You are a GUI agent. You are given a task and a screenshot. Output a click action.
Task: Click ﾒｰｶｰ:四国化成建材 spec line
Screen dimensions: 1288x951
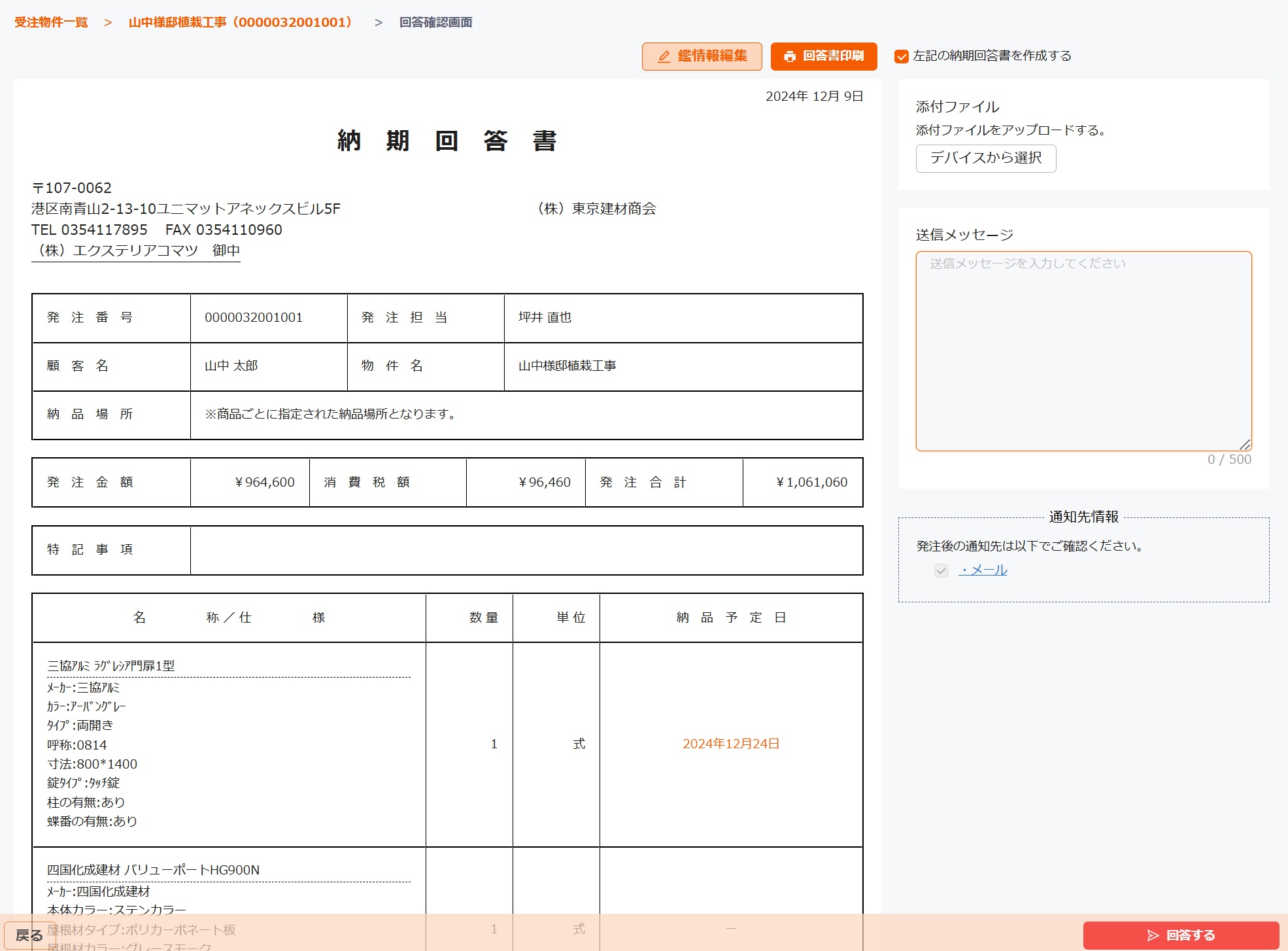pos(99,892)
